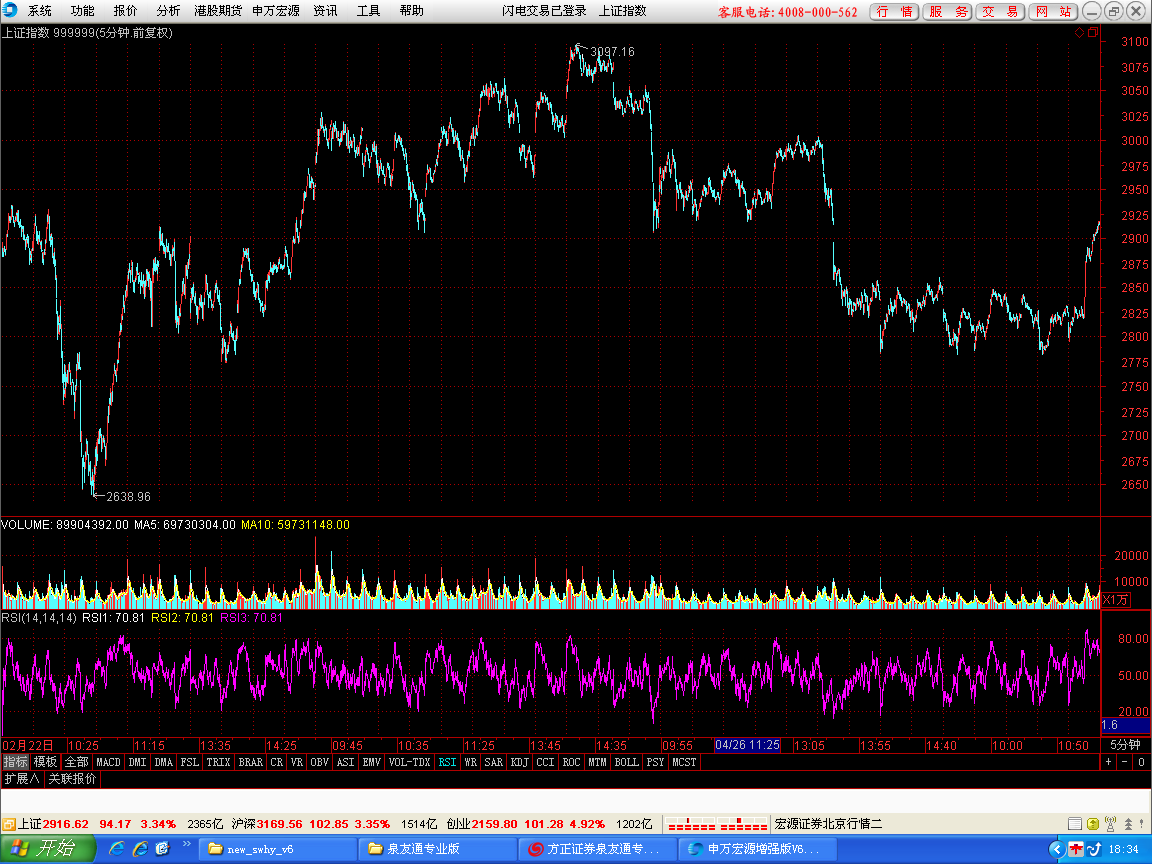The image size is (1152, 864).
Task: Click the 服务 button in the title bar
Action: [x=948, y=12]
